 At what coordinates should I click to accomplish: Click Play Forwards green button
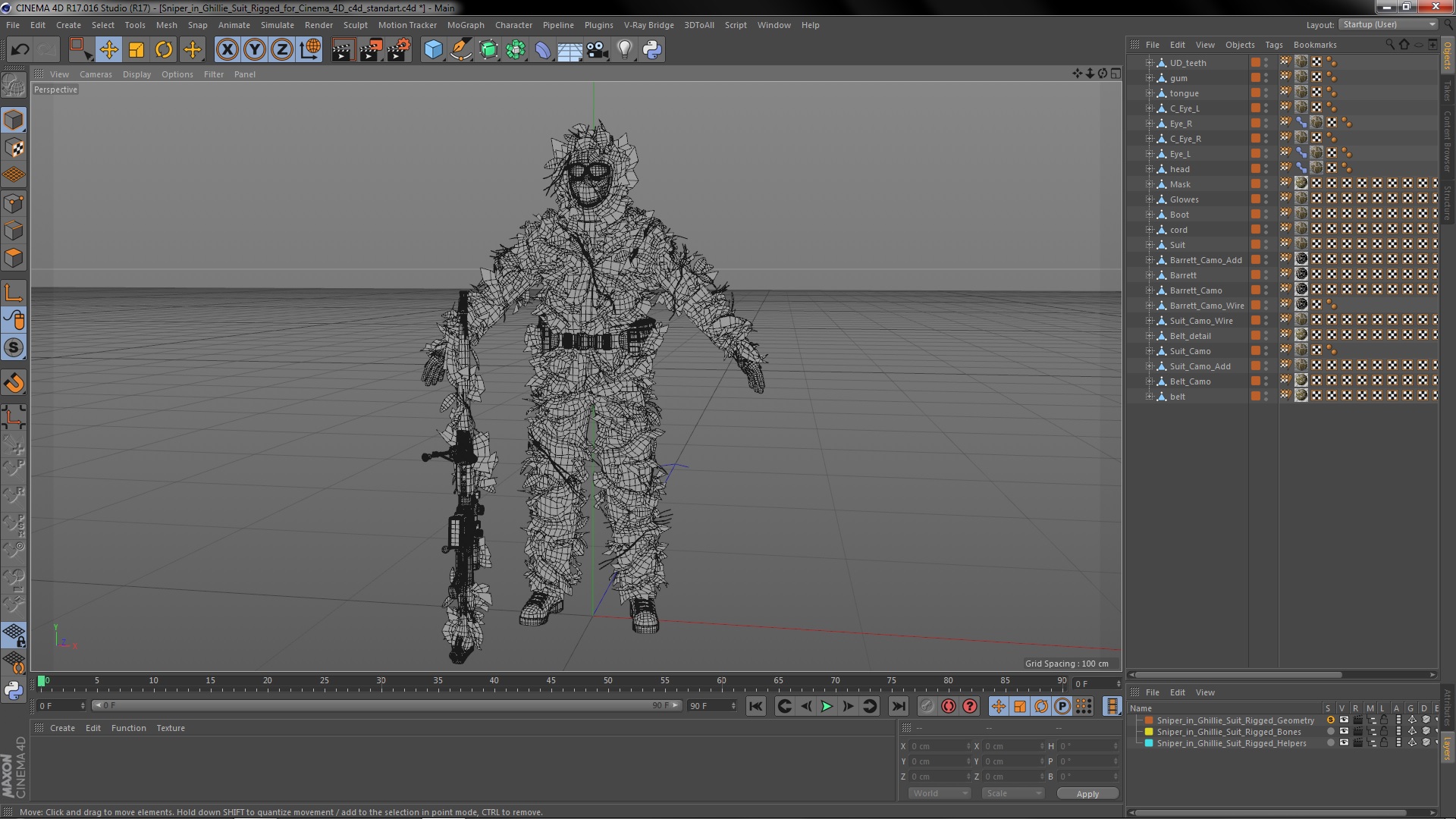click(x=827, y=706)
